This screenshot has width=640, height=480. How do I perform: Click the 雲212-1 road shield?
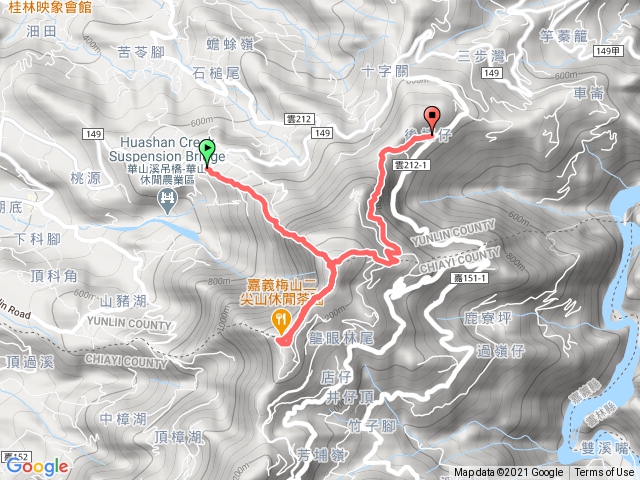pos(411,165)
